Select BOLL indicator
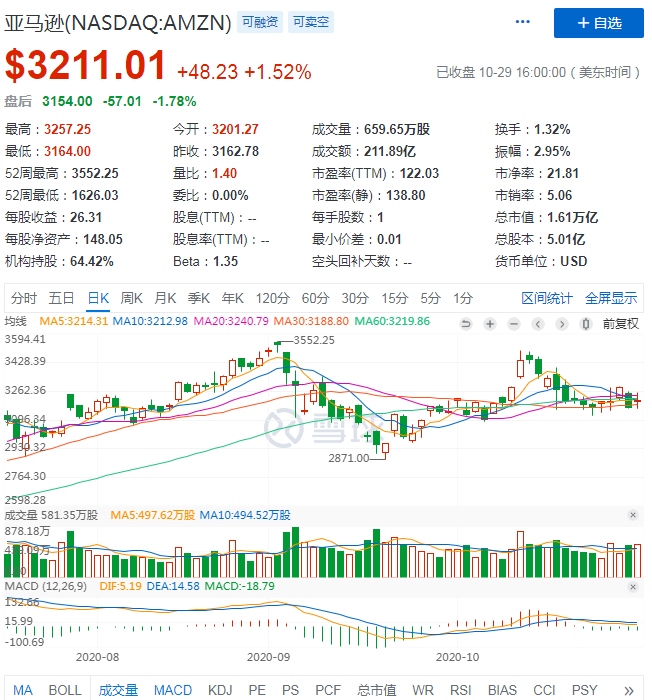Screen dimensions: 652x700 (x=65, y=690)
